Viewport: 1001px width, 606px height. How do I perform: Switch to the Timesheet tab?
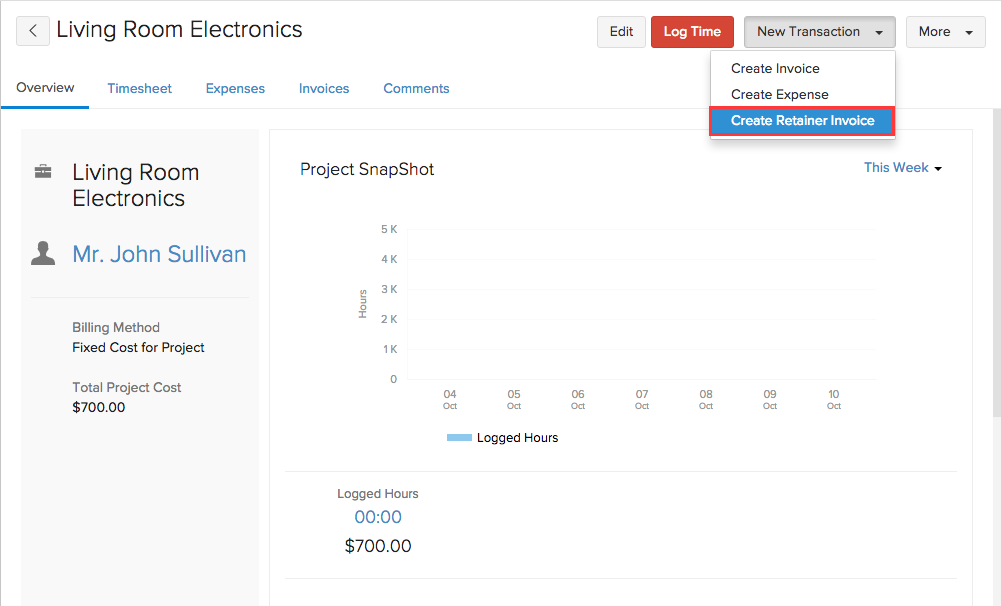[x=139, y=89]
